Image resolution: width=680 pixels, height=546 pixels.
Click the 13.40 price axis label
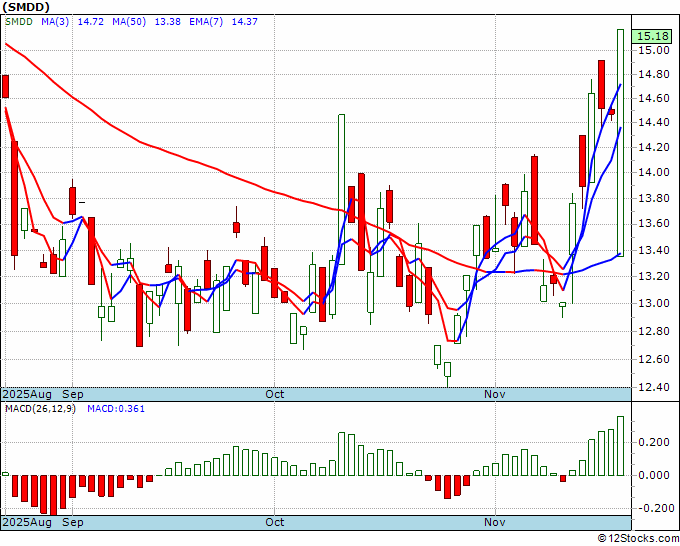tap(654, 250)
